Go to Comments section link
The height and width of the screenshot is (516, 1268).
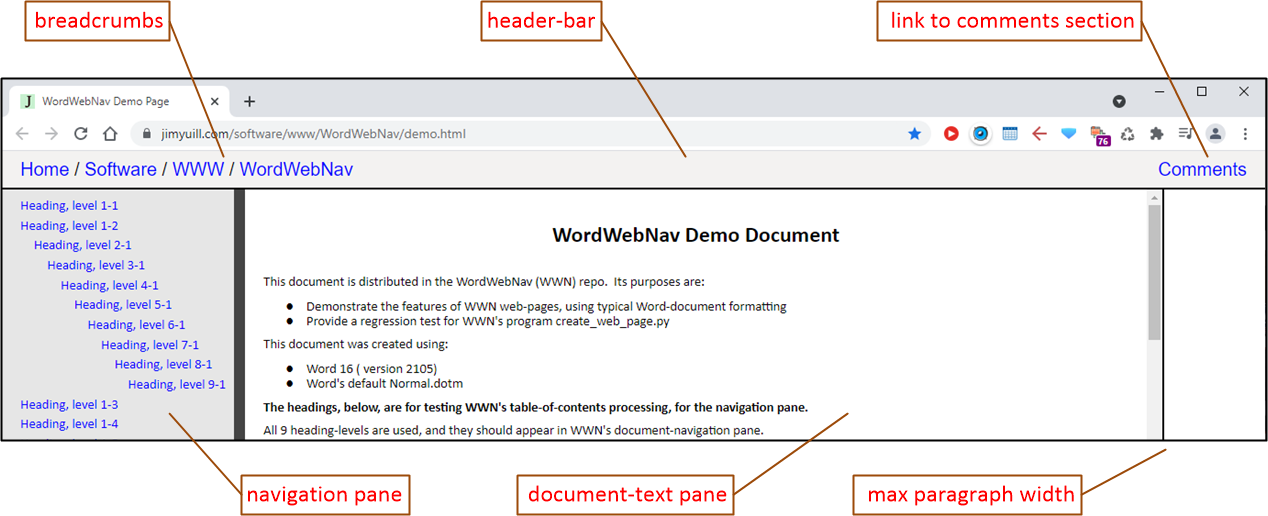click(1201, 170)
